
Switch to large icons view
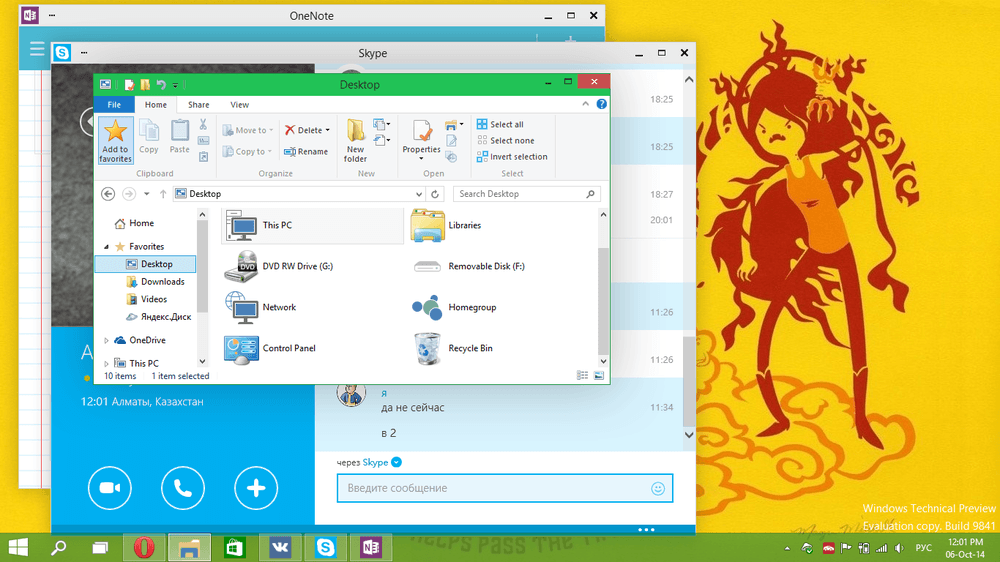[598, 376]
